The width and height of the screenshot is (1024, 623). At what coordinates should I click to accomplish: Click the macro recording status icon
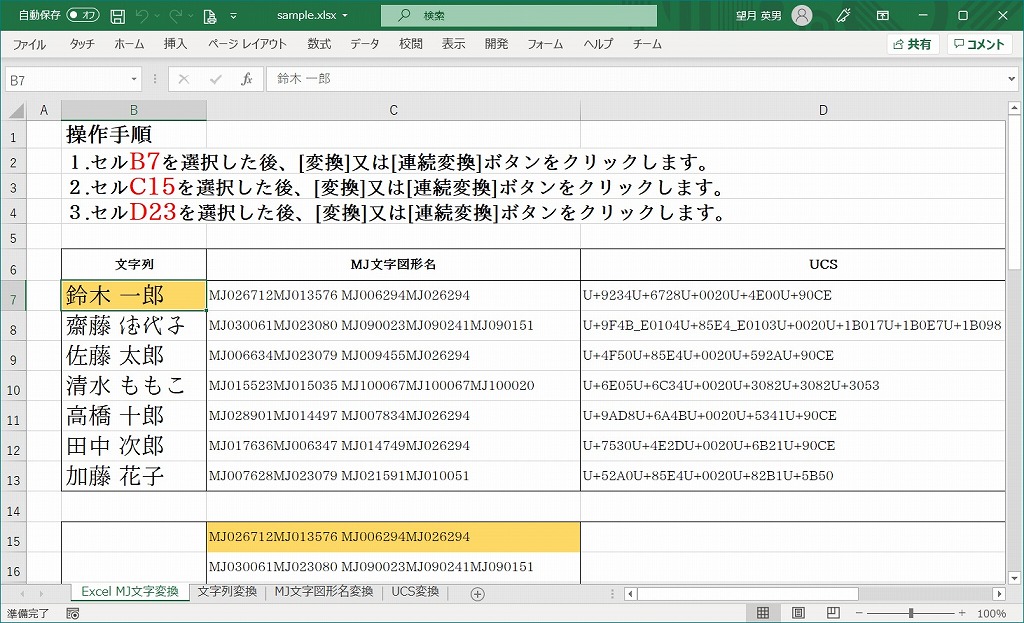(x=72, y=613)
